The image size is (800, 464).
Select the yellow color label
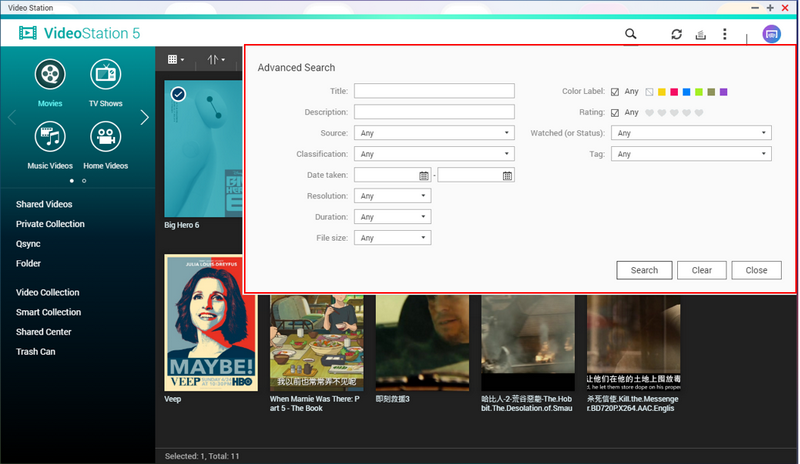[662, 92]
